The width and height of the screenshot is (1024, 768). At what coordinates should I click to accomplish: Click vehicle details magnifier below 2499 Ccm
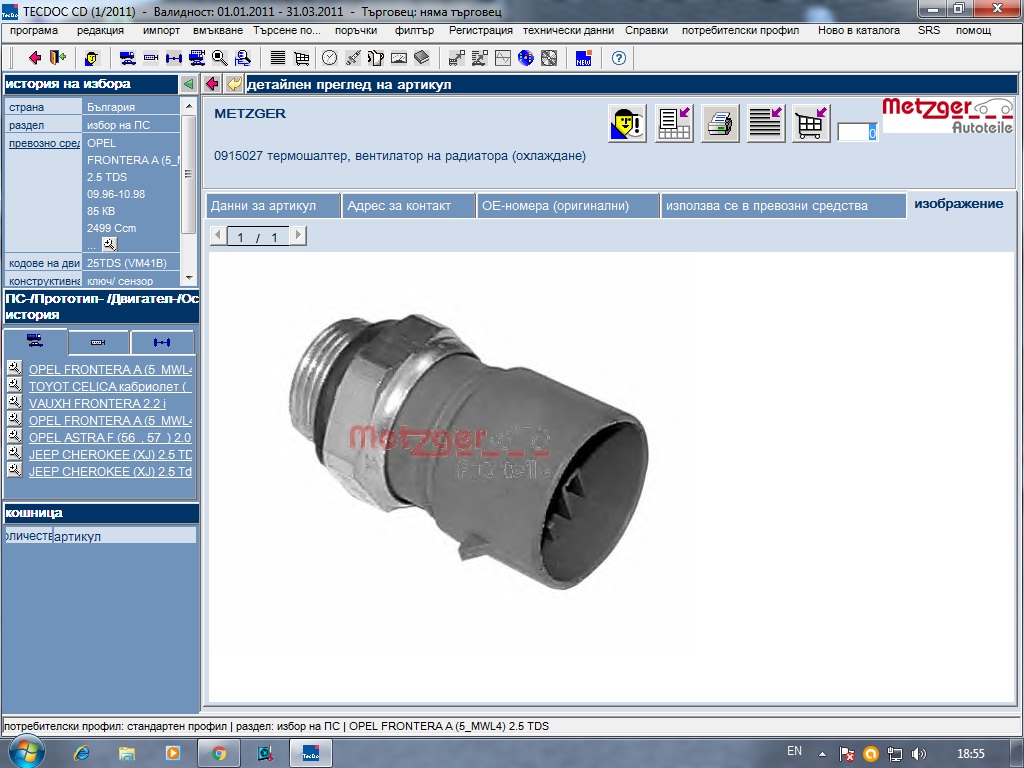[110, 244]
